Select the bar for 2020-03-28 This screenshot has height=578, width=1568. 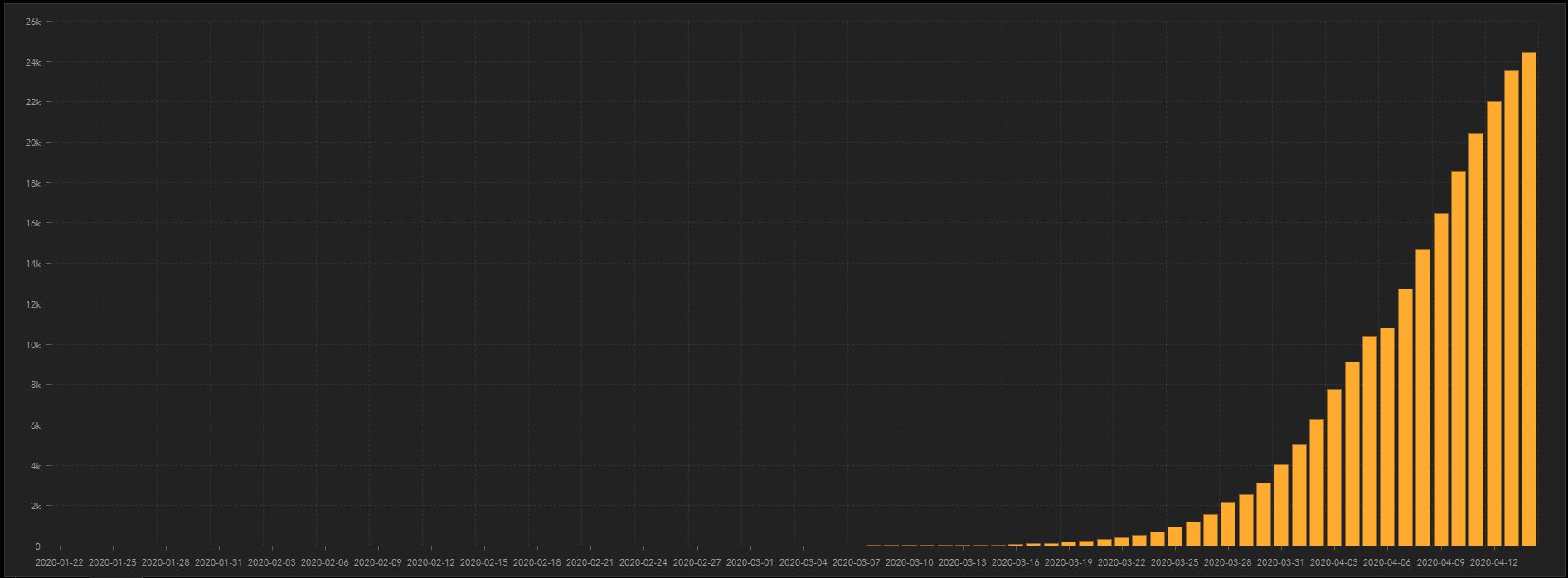[x=1228, y=524]
